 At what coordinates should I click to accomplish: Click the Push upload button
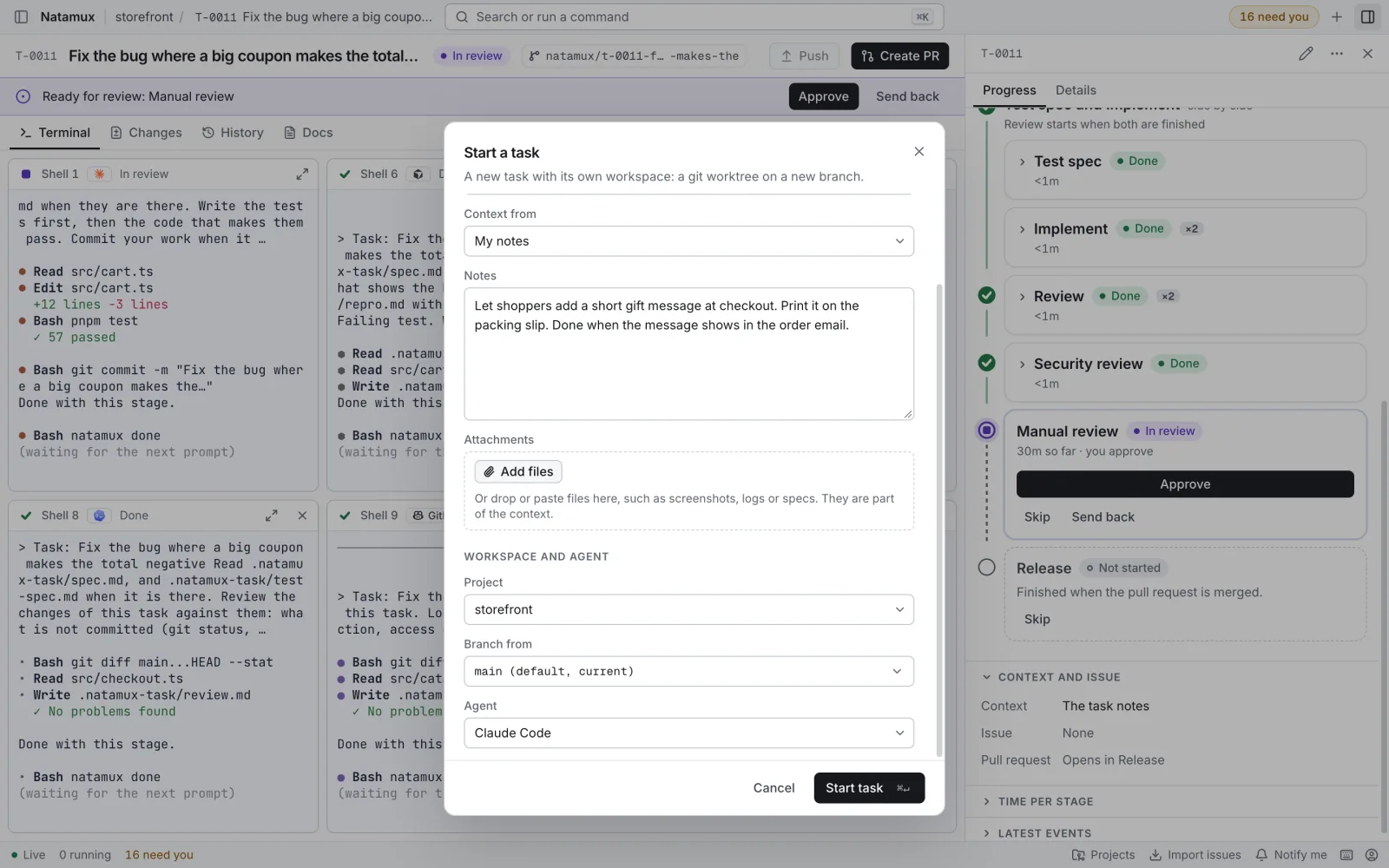(805, 56)
